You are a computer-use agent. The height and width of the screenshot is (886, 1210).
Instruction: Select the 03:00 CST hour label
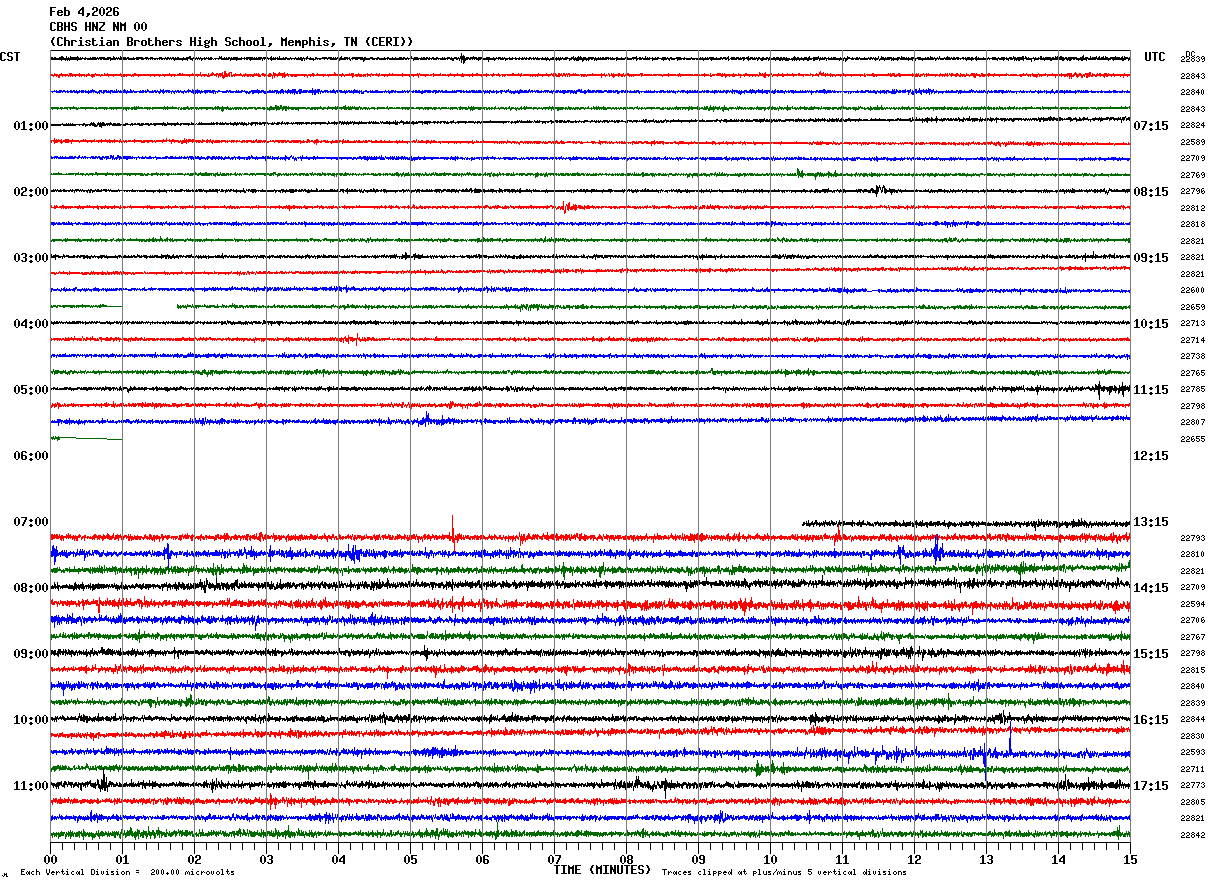click(x=31, y=258)
